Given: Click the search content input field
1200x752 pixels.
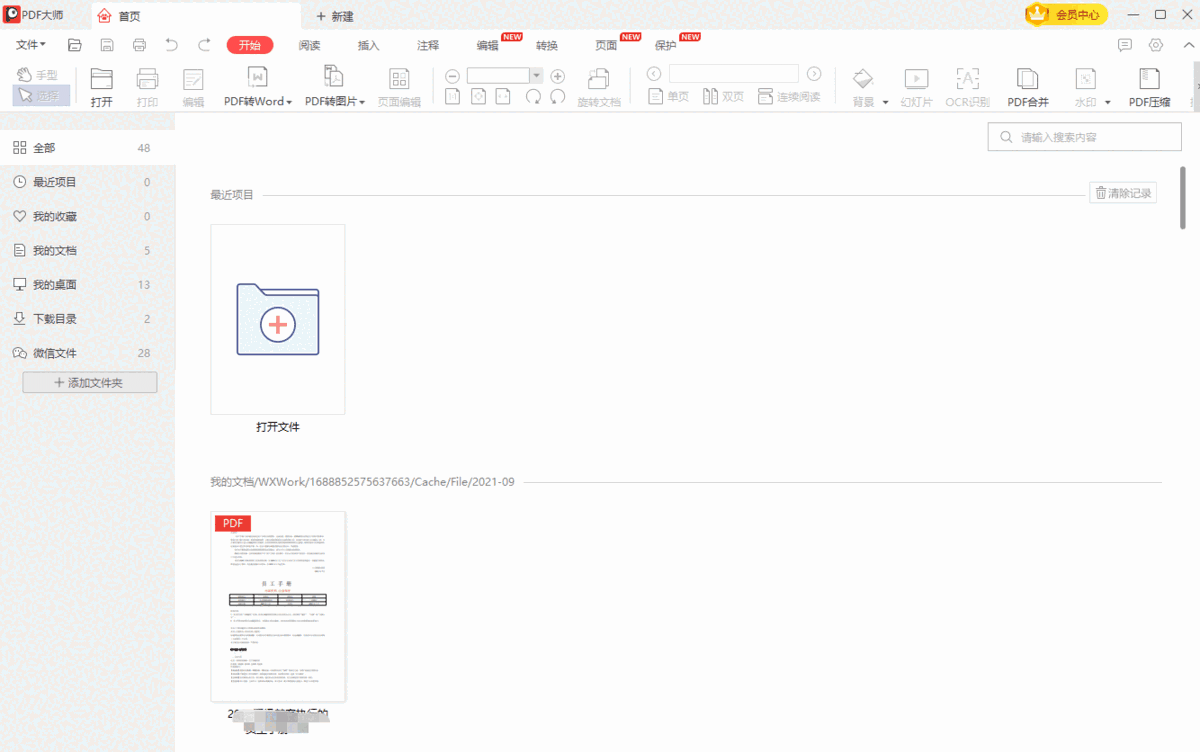Looking at the screenshot, I should pos(1085,138).
